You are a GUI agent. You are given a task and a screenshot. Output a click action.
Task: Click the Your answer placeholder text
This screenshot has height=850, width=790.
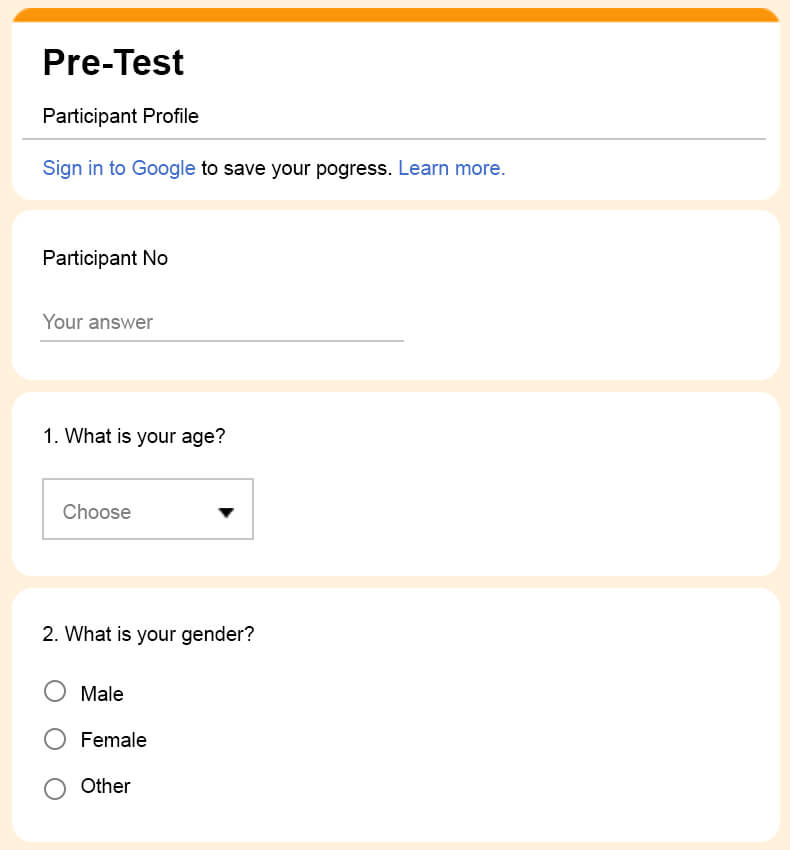click(x=98, y=322)
